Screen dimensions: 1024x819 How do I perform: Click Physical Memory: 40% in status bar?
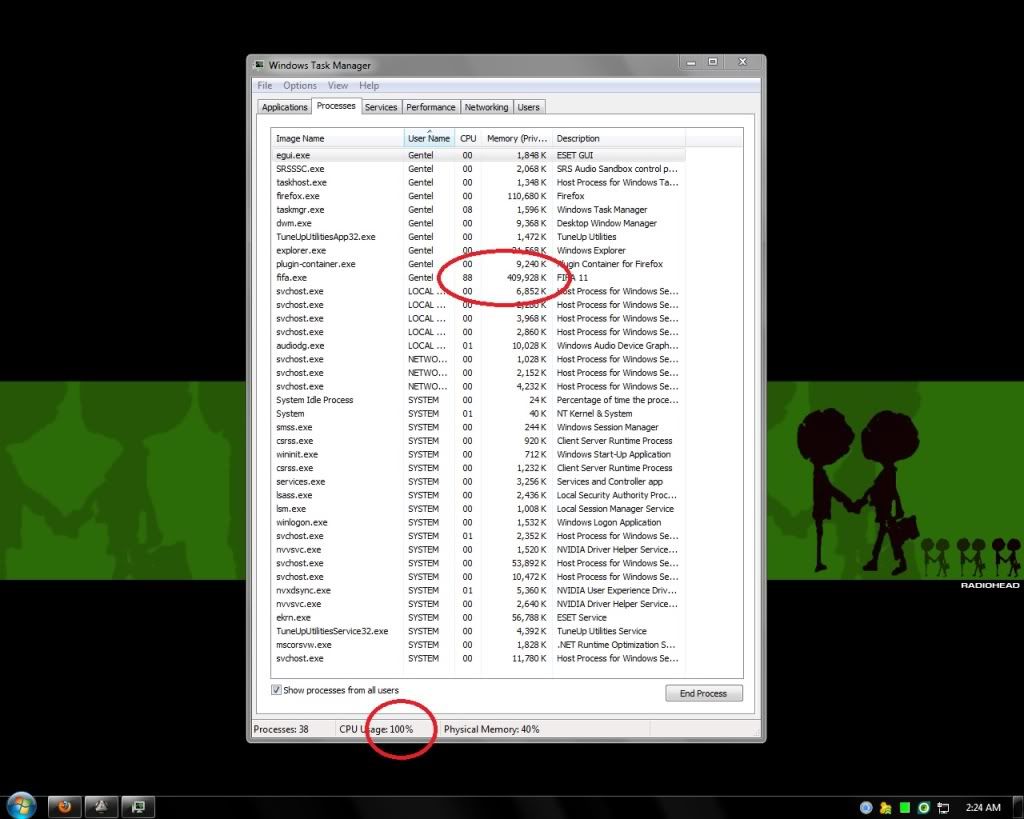pyautogui.click(x=492, y=729)
